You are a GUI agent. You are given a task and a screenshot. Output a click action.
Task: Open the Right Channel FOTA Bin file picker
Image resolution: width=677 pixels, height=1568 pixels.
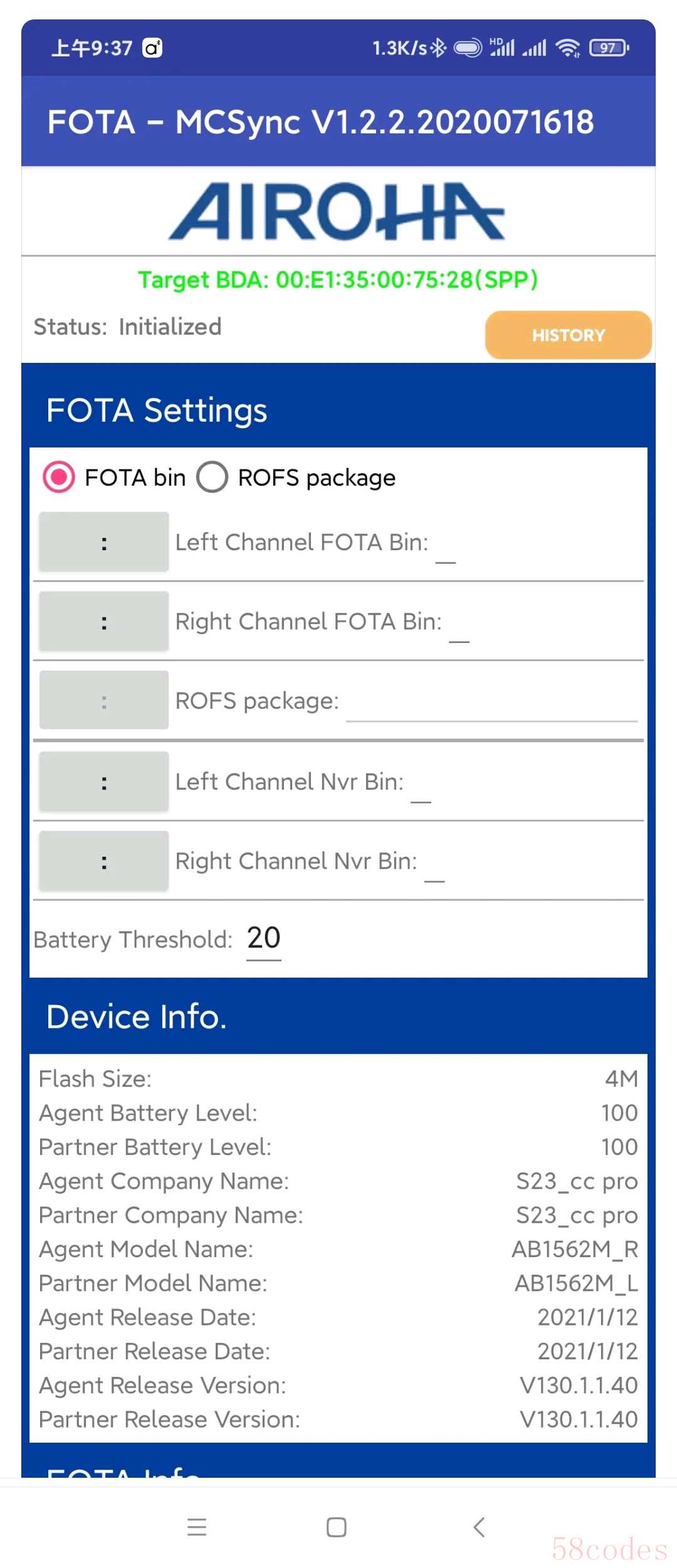point(104,622)
